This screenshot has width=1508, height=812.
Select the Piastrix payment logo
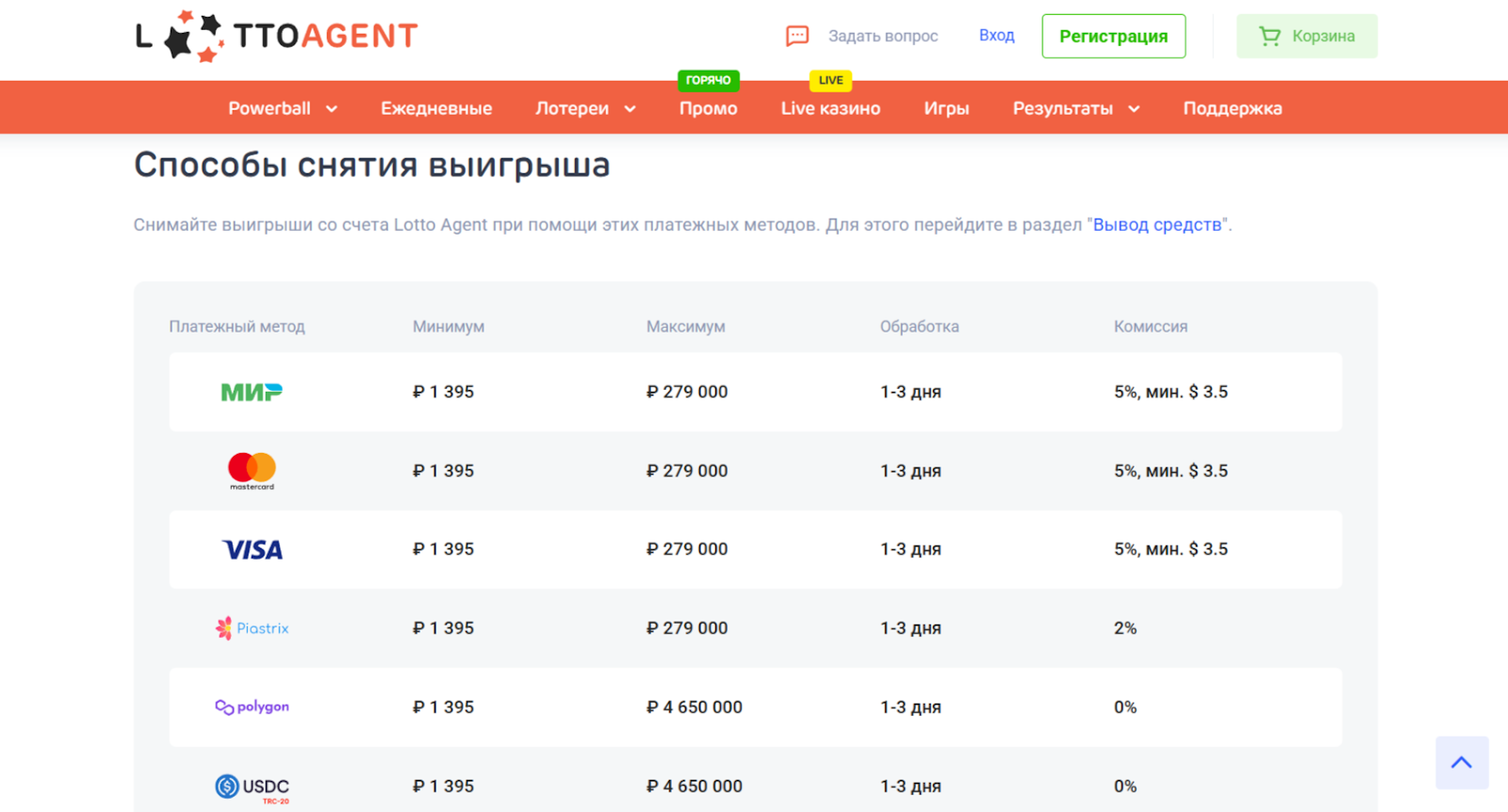coord(252,628)
